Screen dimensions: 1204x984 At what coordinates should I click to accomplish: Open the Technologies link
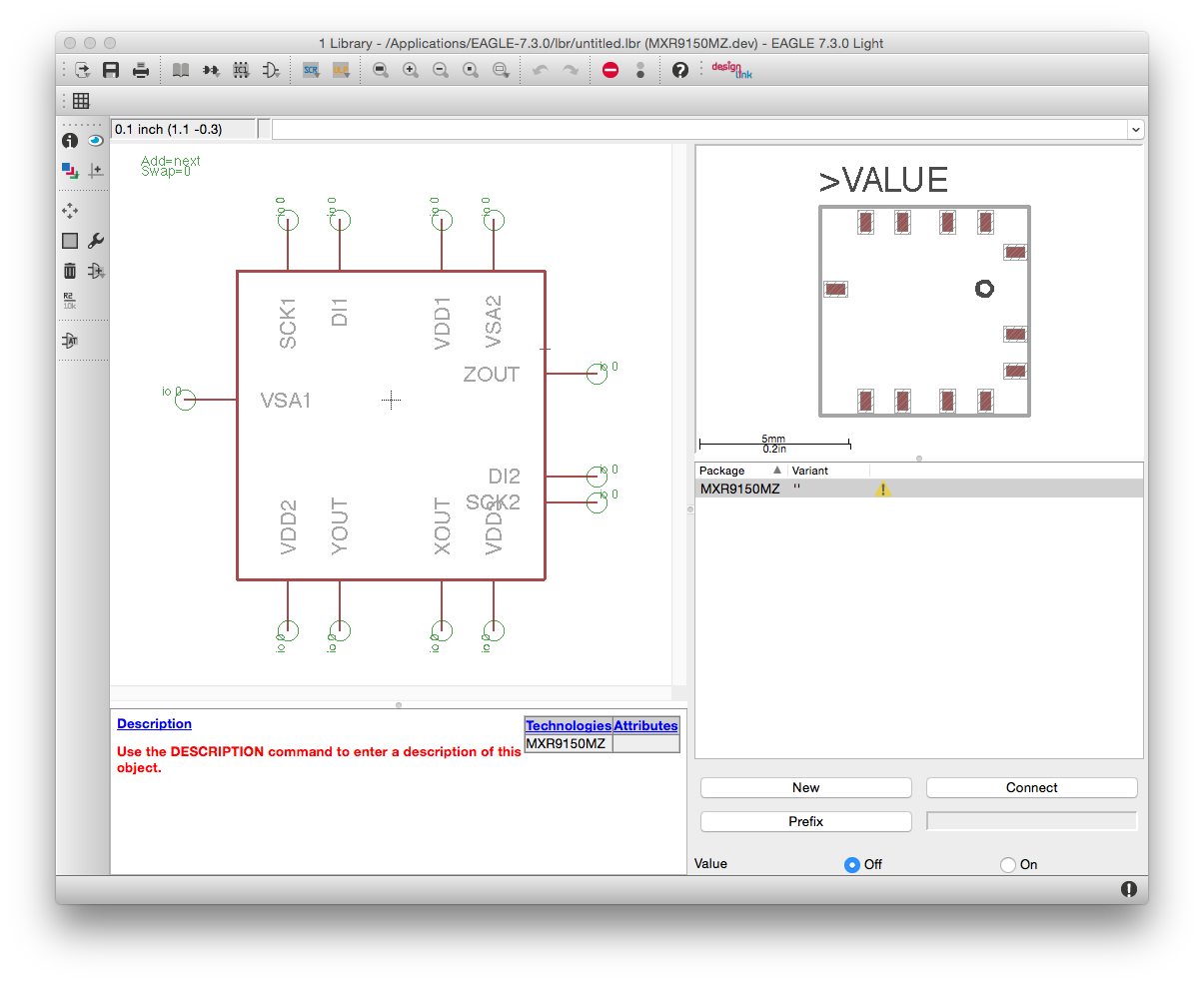[x=569, y=726]
